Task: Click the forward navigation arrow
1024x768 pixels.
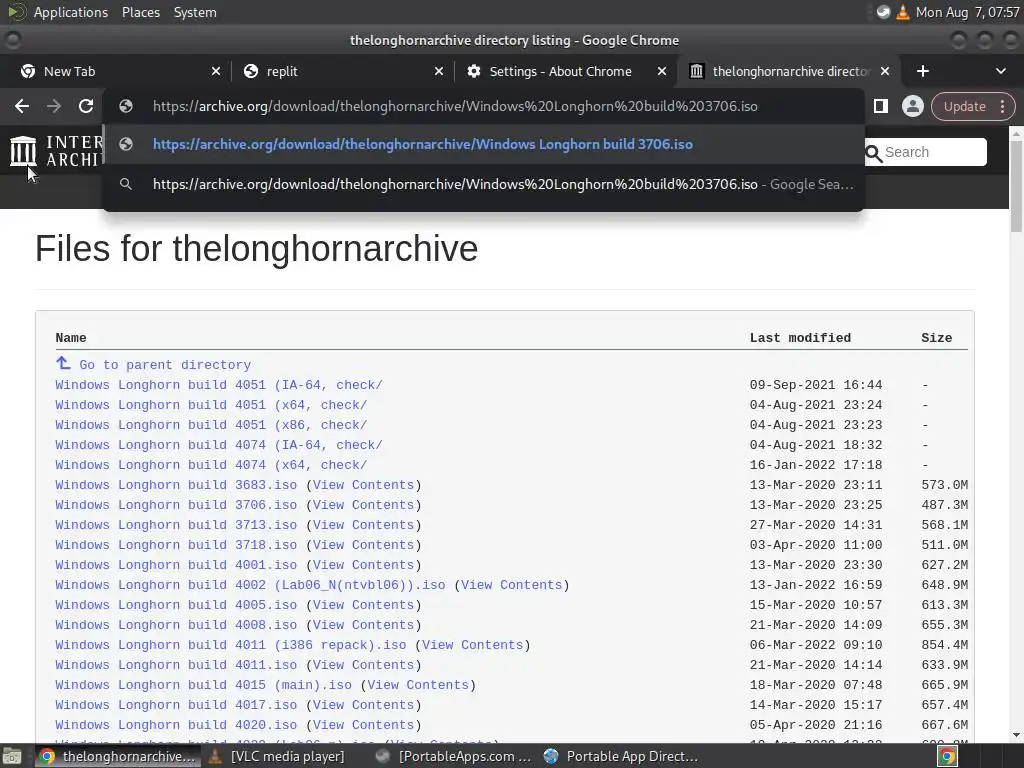Action: (54, 106)
